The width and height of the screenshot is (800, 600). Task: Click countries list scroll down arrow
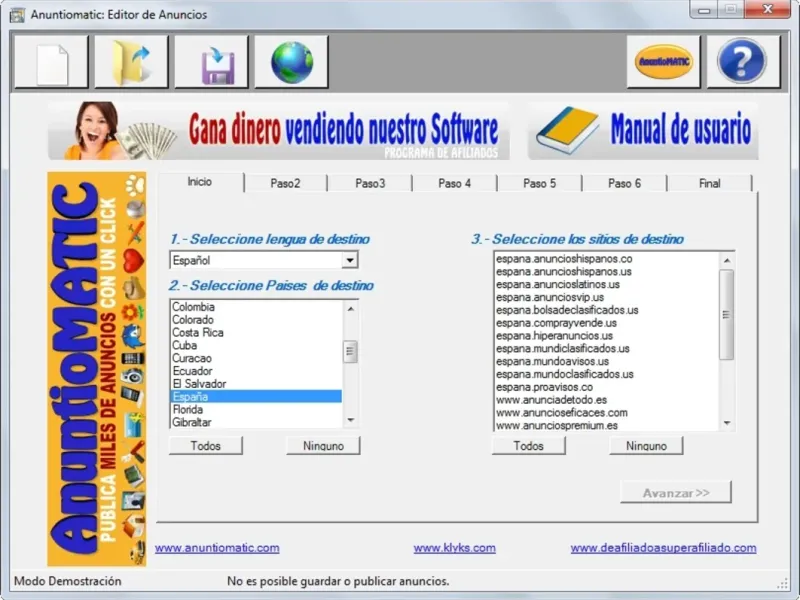pyautogui.click(x=351, y=420)
